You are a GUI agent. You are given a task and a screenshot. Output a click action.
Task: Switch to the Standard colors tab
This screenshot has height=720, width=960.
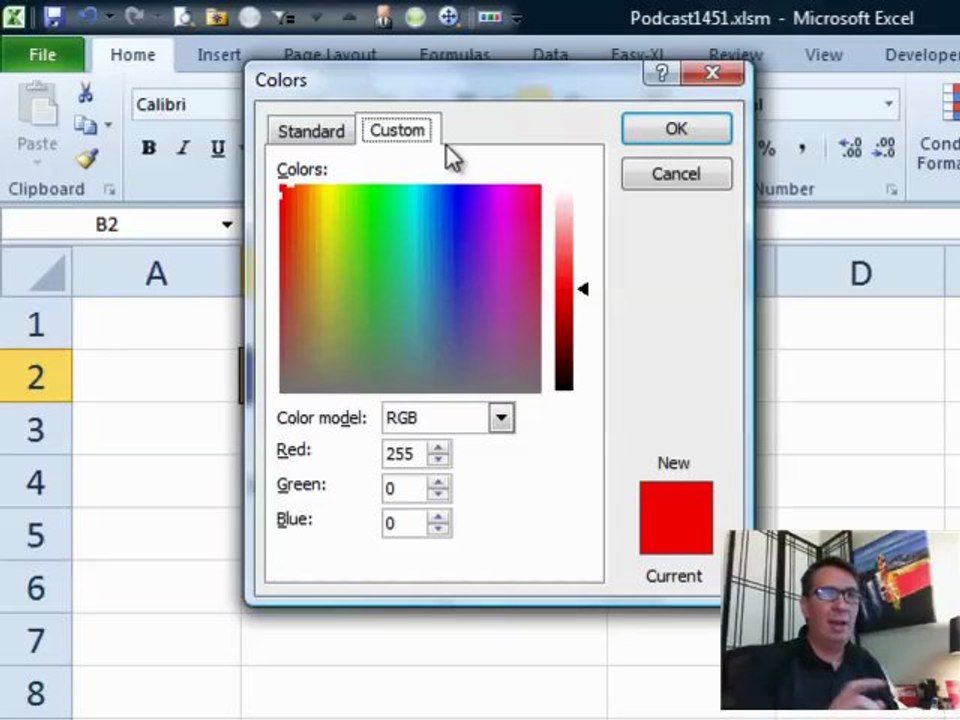(x=311, y=131)
